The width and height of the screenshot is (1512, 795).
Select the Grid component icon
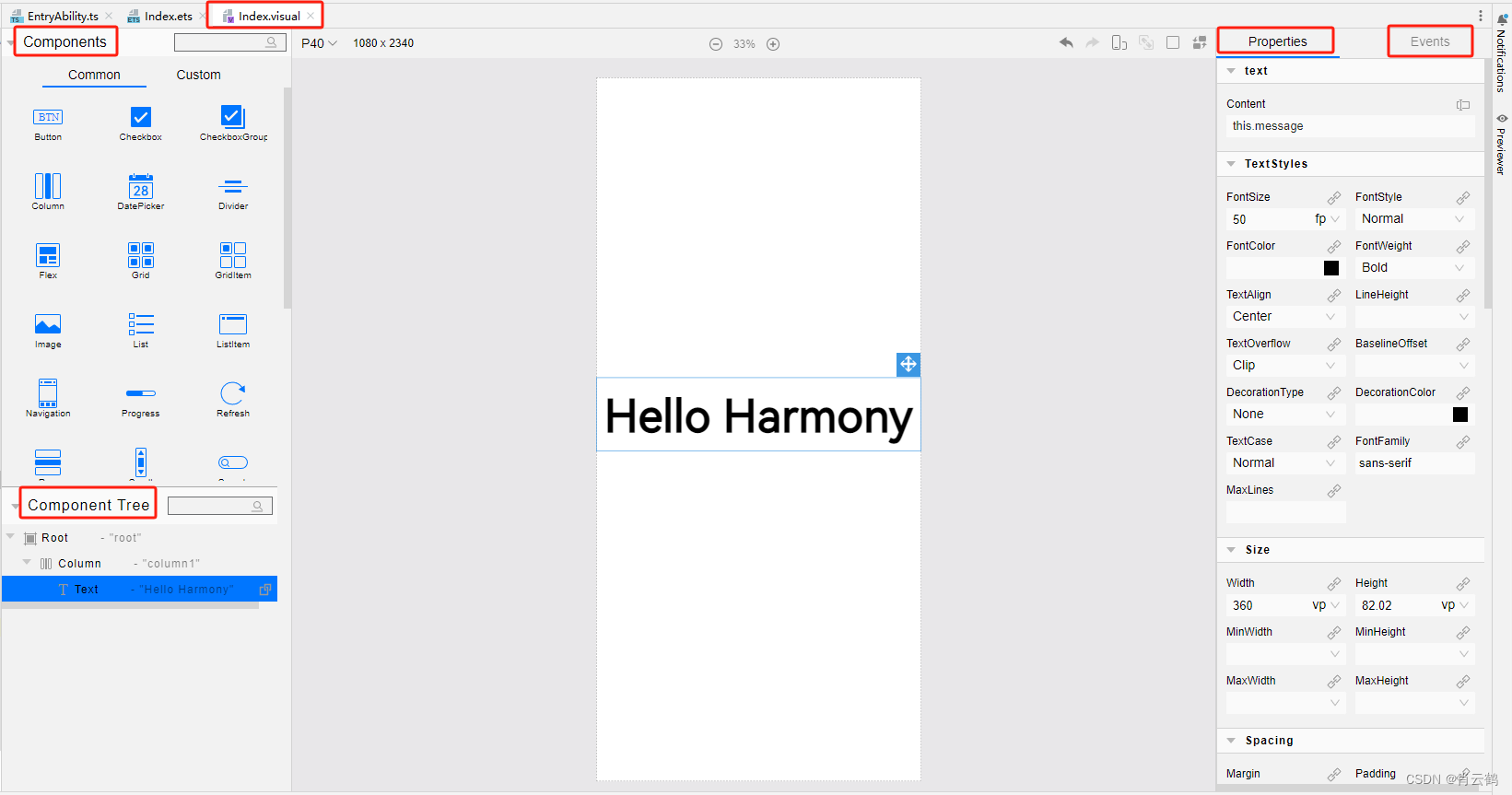(140, 261)
